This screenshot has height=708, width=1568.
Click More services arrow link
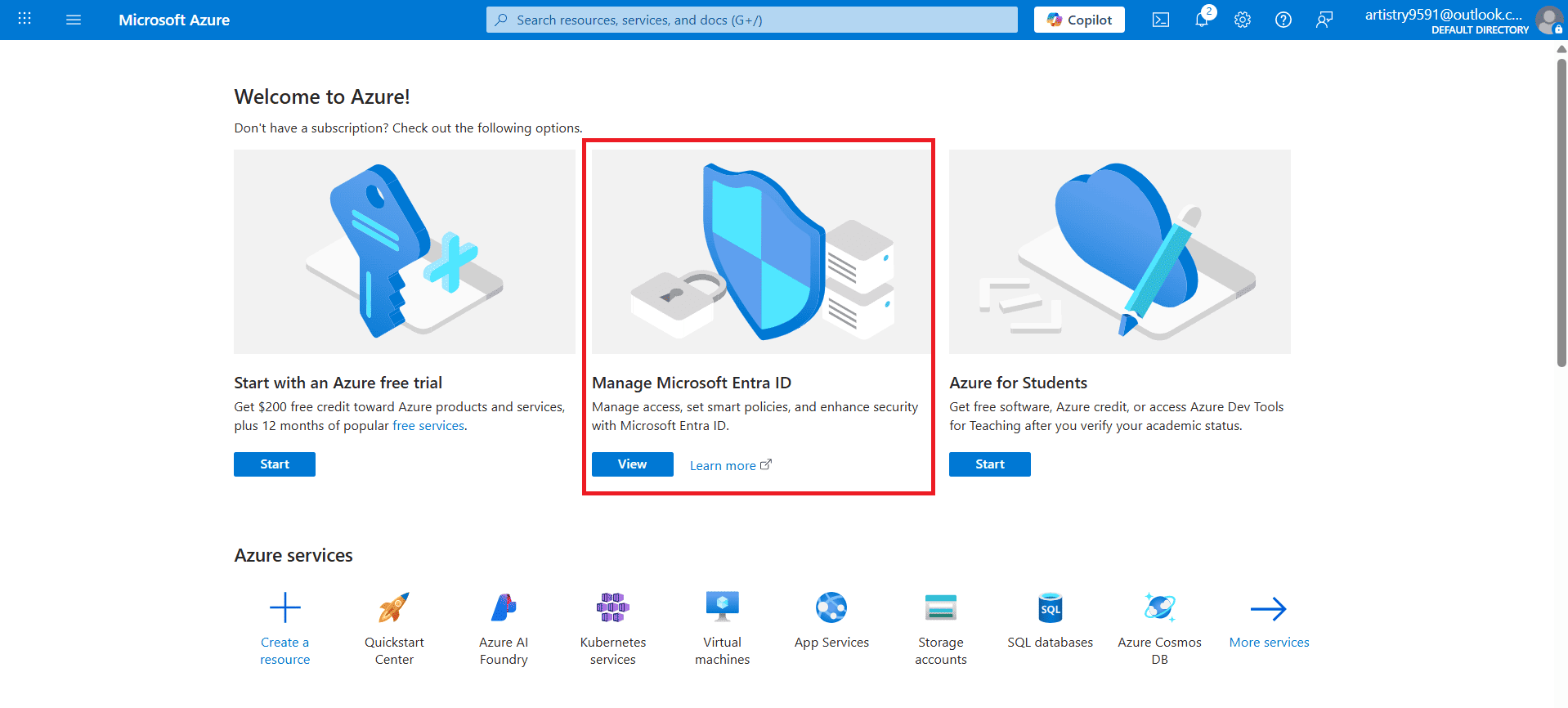(x=1269, y=609)
